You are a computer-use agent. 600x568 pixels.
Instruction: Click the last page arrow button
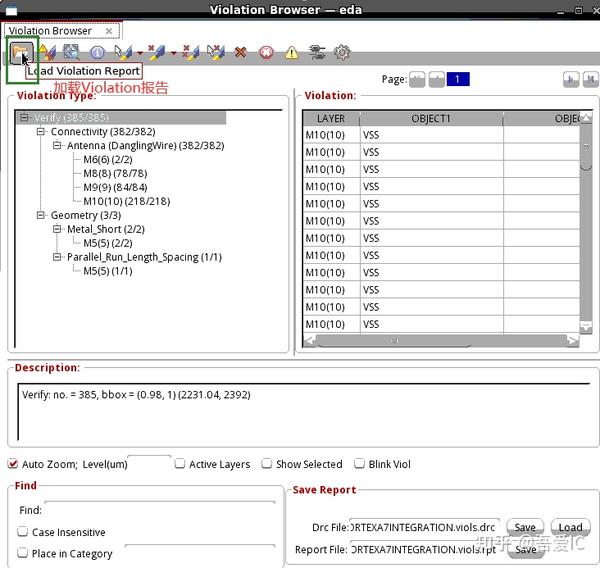(x=590, y=80)
